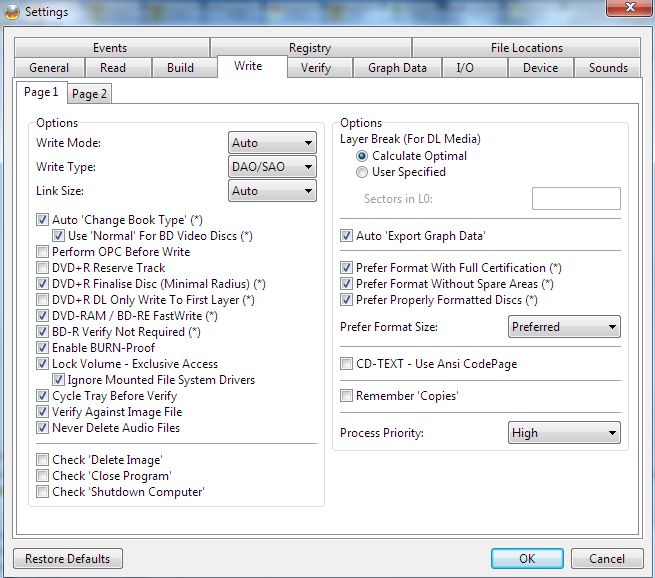The image size is (655, 578).
Task: Toggle Lock Volume - Exclusive Access
Action: pyautogui.click(x=42, y=364)
